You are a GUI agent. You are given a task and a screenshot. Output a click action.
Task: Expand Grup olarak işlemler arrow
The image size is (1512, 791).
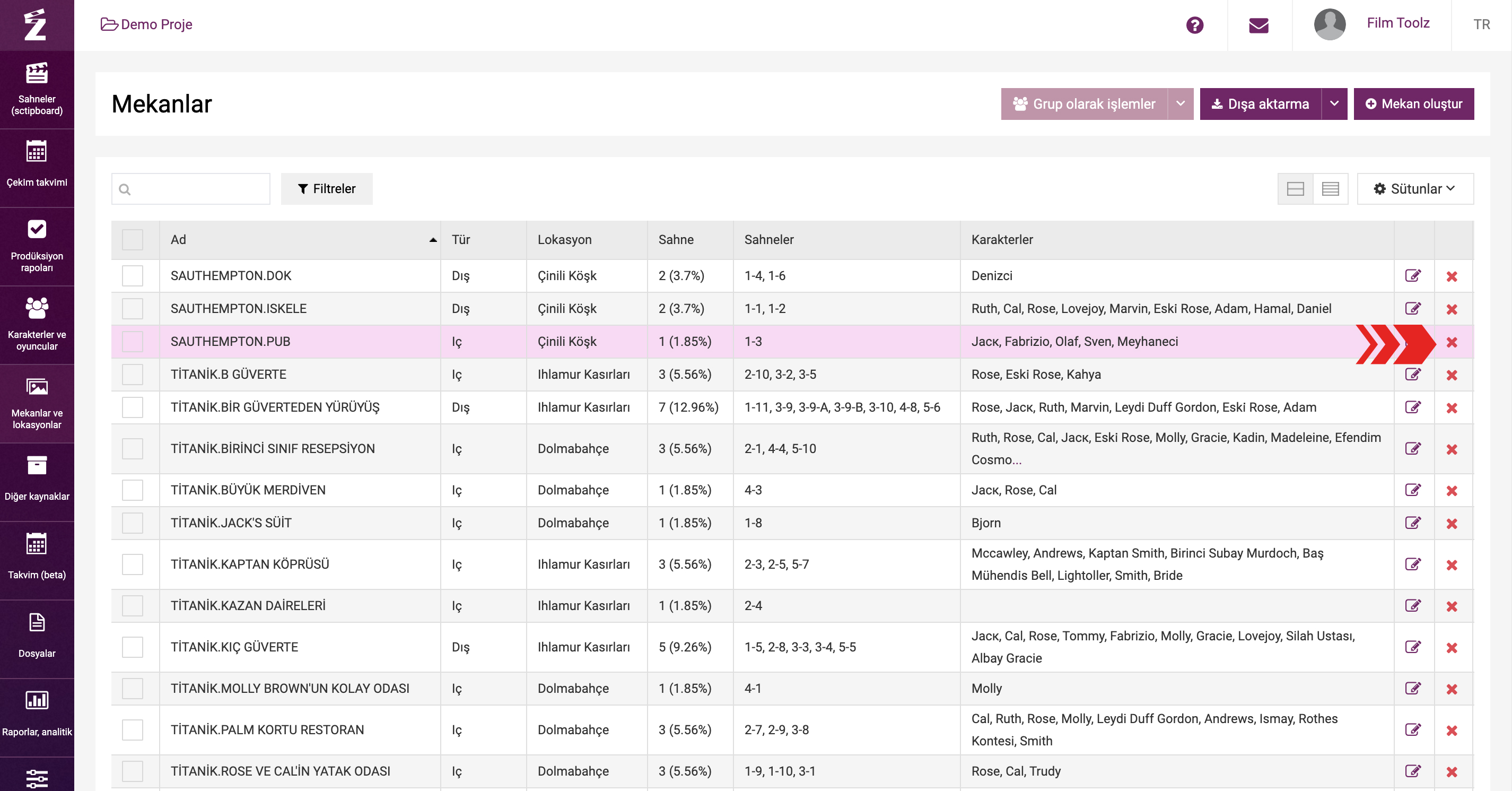1180,104
